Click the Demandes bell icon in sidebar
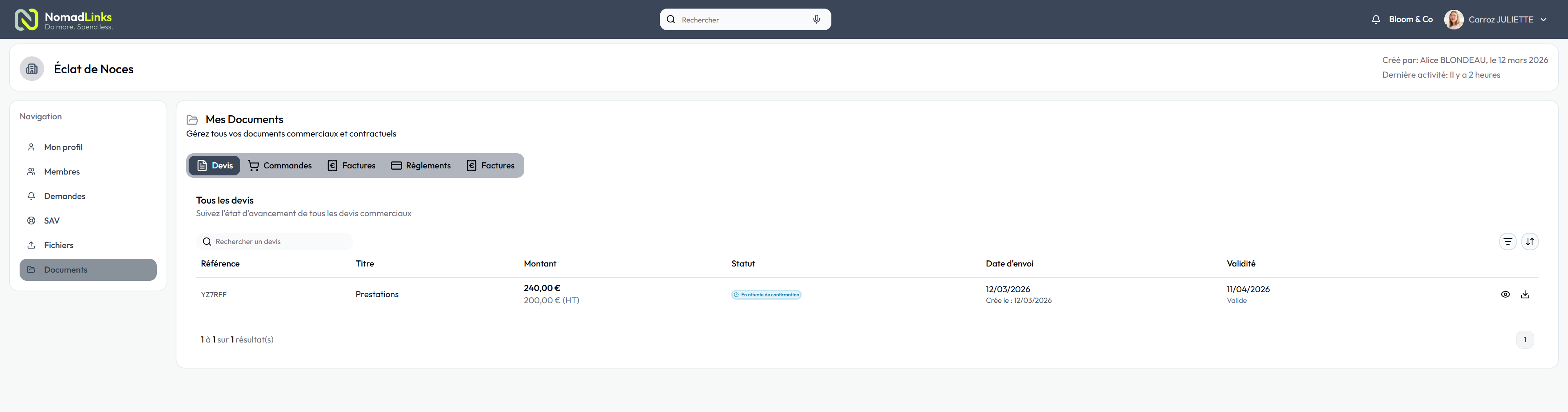The image size is (1568, 412). (x=31, y=196)
